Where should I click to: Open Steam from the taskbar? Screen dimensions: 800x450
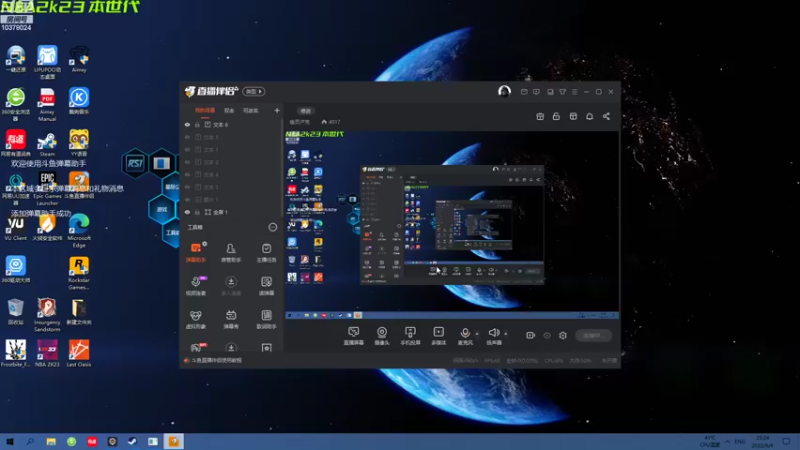[x=133, y=442]
